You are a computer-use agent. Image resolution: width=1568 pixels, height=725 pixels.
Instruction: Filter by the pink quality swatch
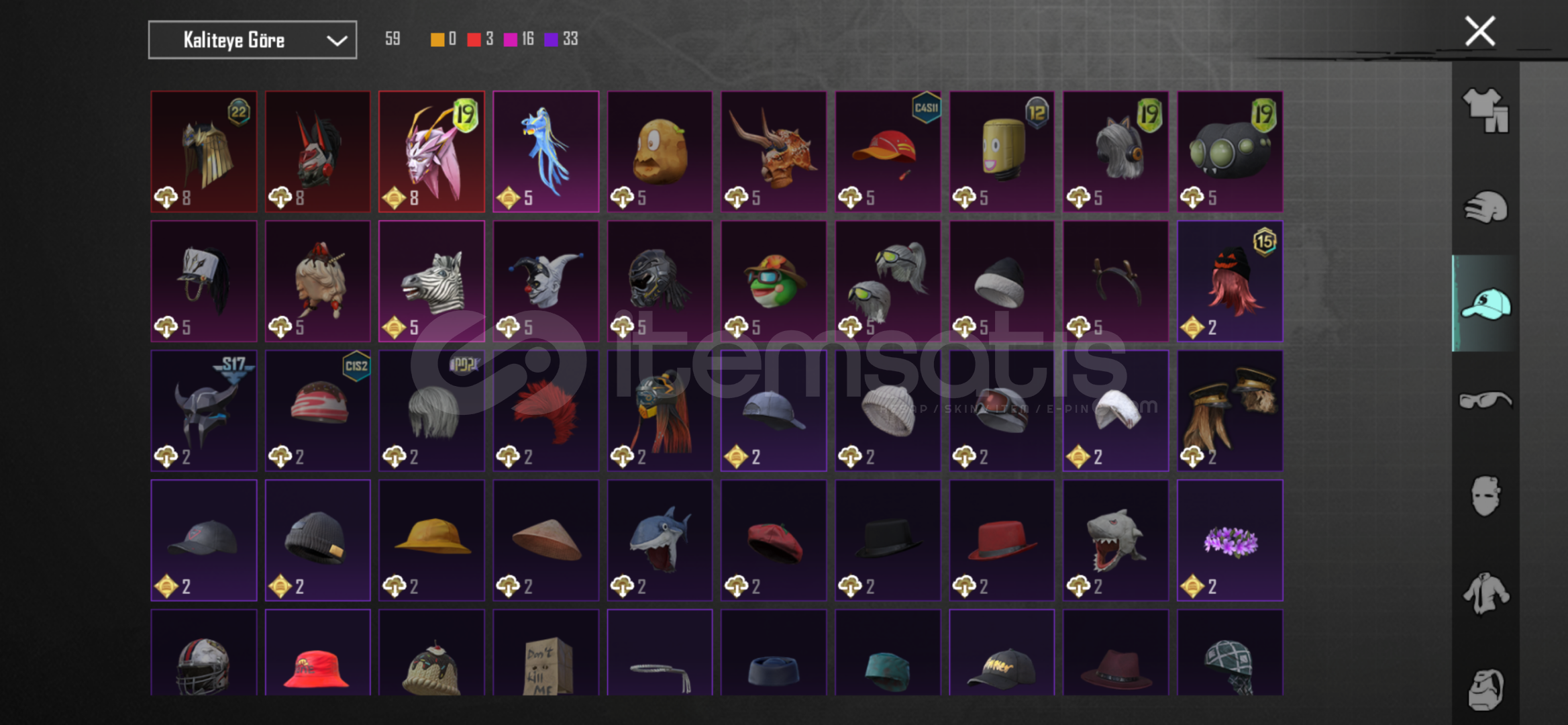coord(511,40)
